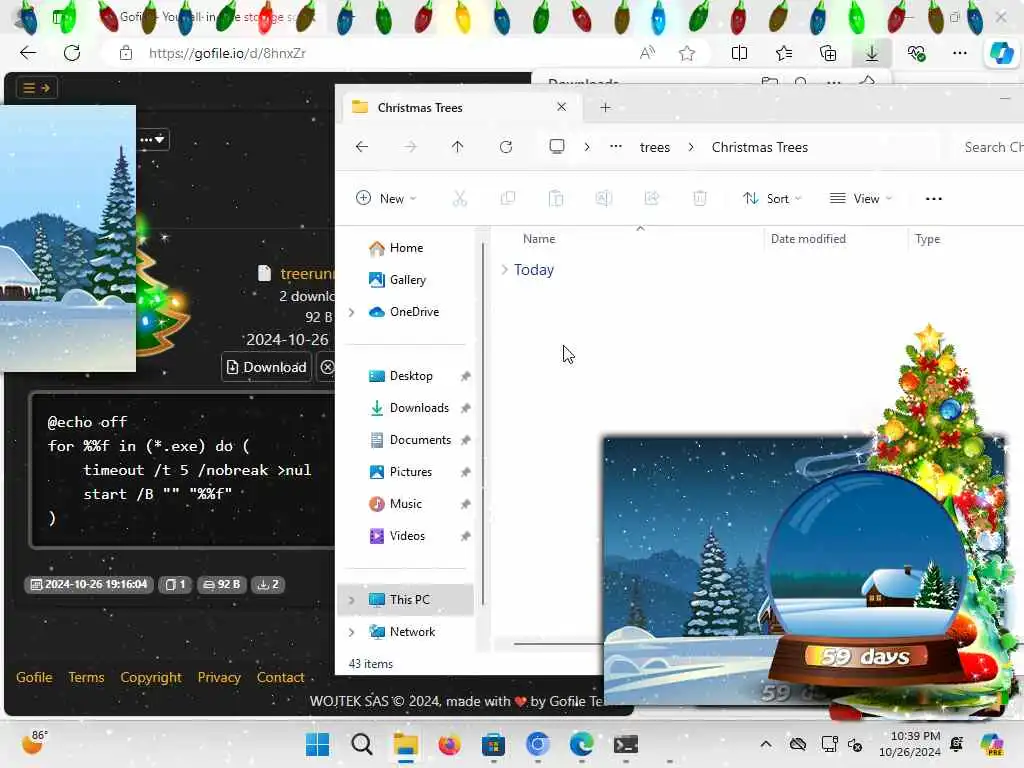Open See more toolbar options
The height and width of the screenshot is (768, 1024).
[934, 199]
